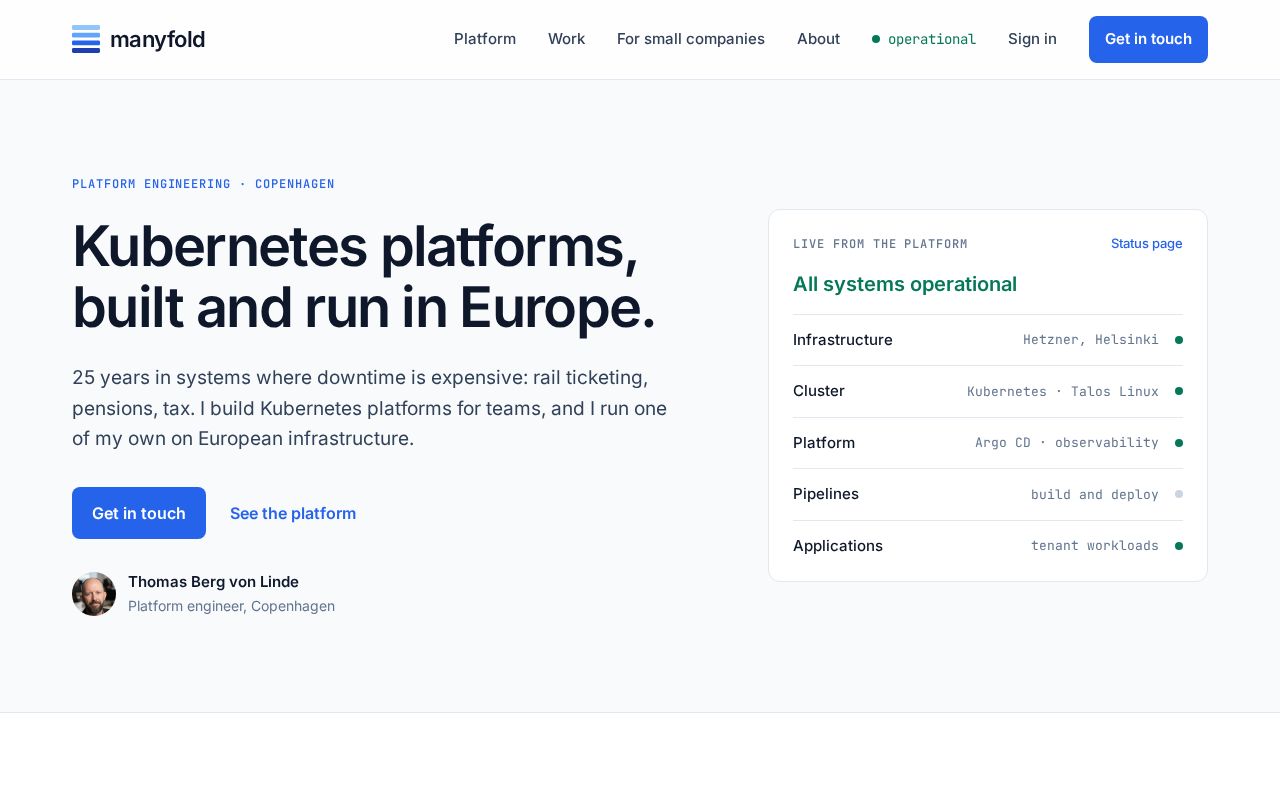
Task: Click the Cluster row green status indicator
Action: (1179, 391)
